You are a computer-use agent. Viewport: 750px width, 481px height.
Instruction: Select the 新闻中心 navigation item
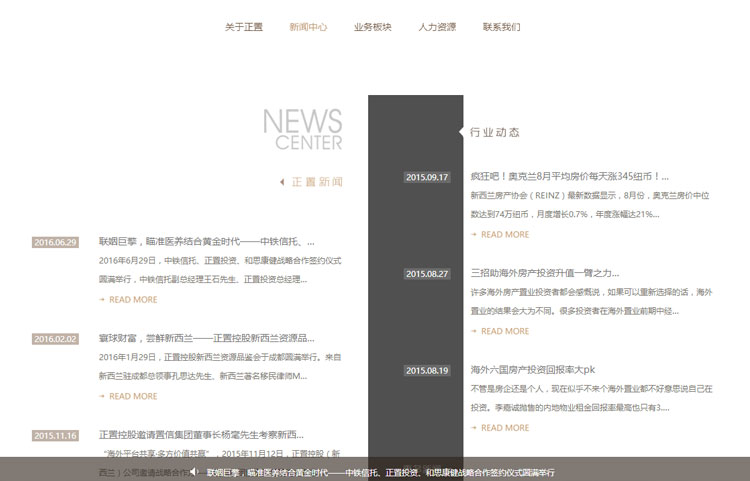click(308, 27)
